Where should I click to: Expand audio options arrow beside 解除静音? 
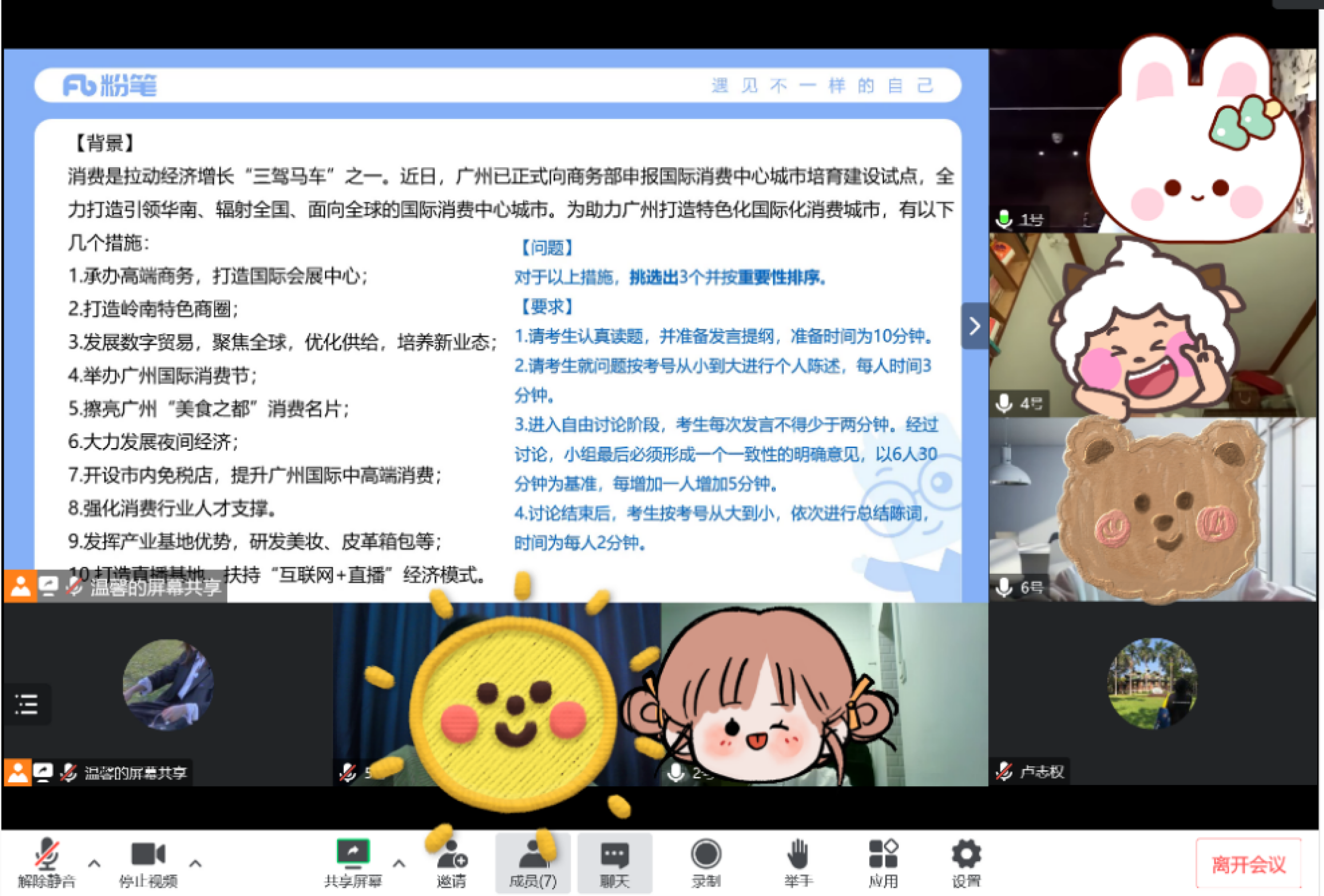click(94, 863)
